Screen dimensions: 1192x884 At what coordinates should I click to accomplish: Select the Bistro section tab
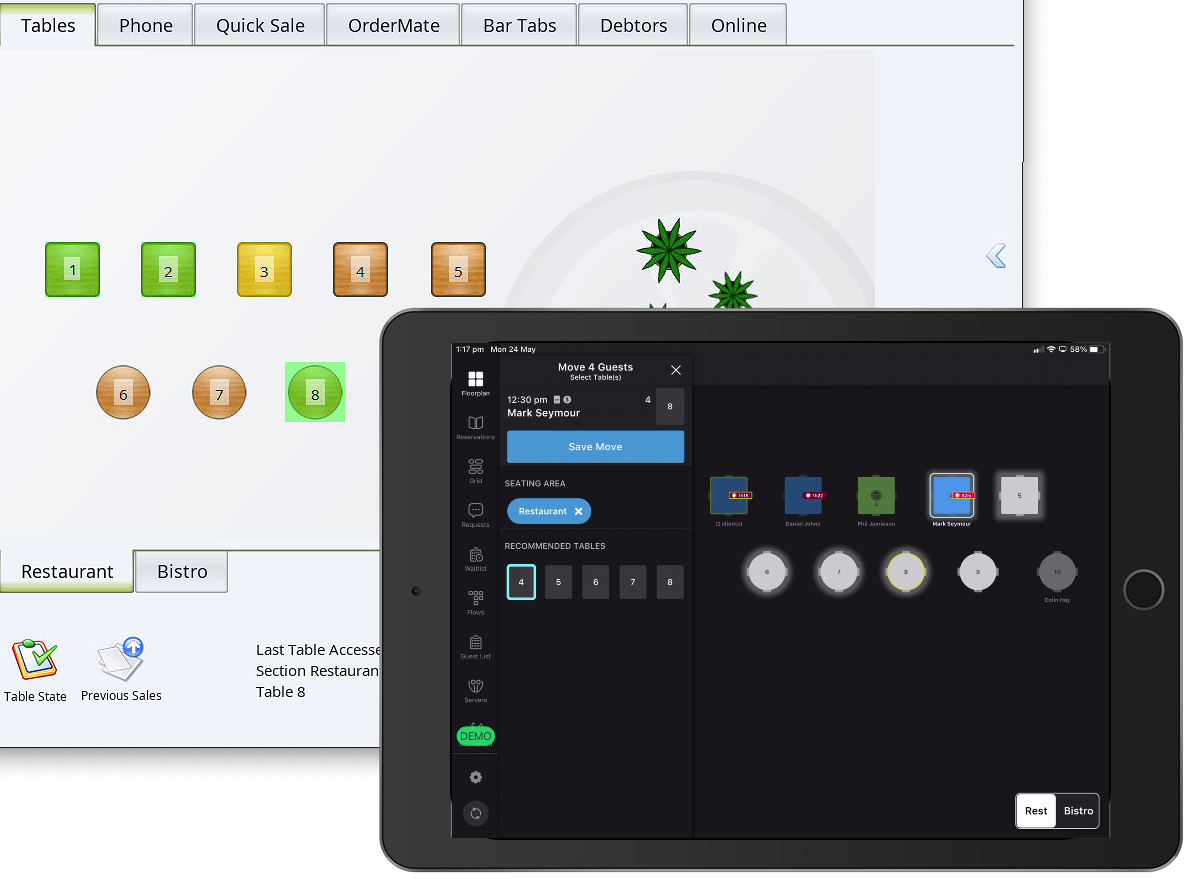pyautogui.click(x=182, y=571)
